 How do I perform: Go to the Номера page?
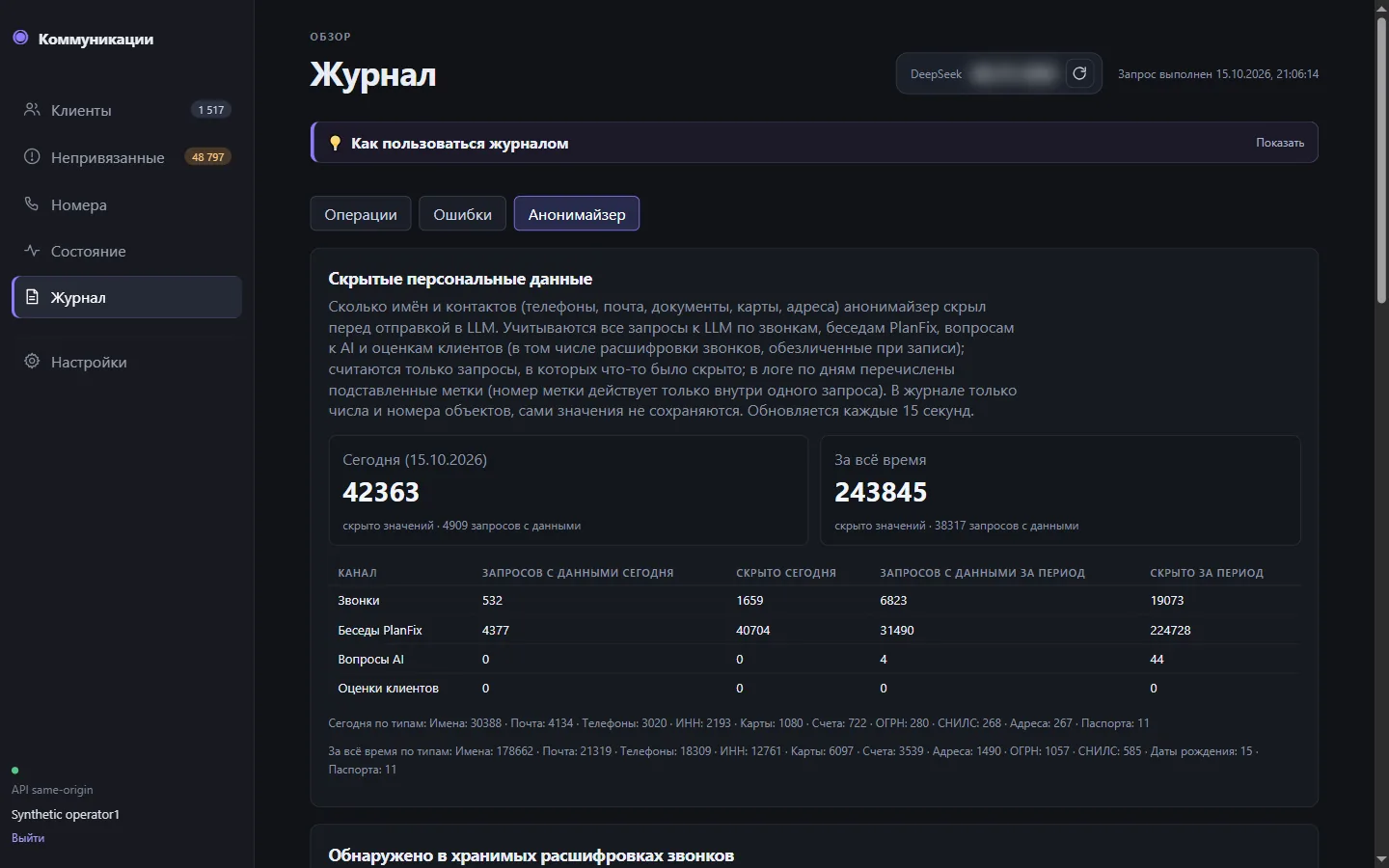[126, 204]
